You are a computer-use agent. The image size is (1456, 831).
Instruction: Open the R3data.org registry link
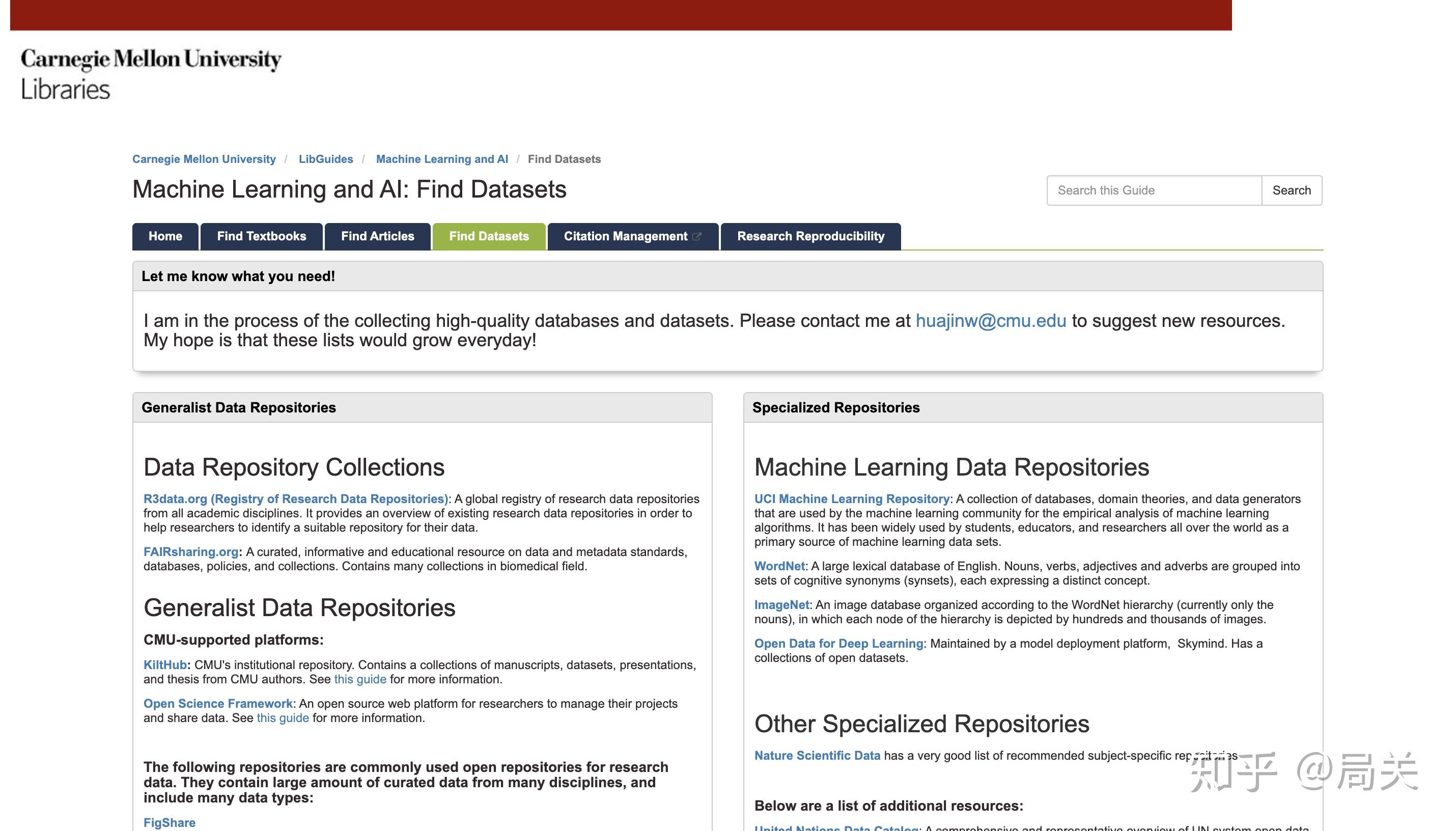(296, 499)
